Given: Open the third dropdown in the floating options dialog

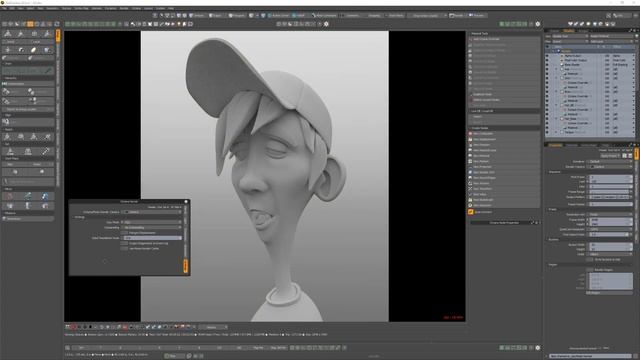Looking at the screenshot, I should [151, 227].
